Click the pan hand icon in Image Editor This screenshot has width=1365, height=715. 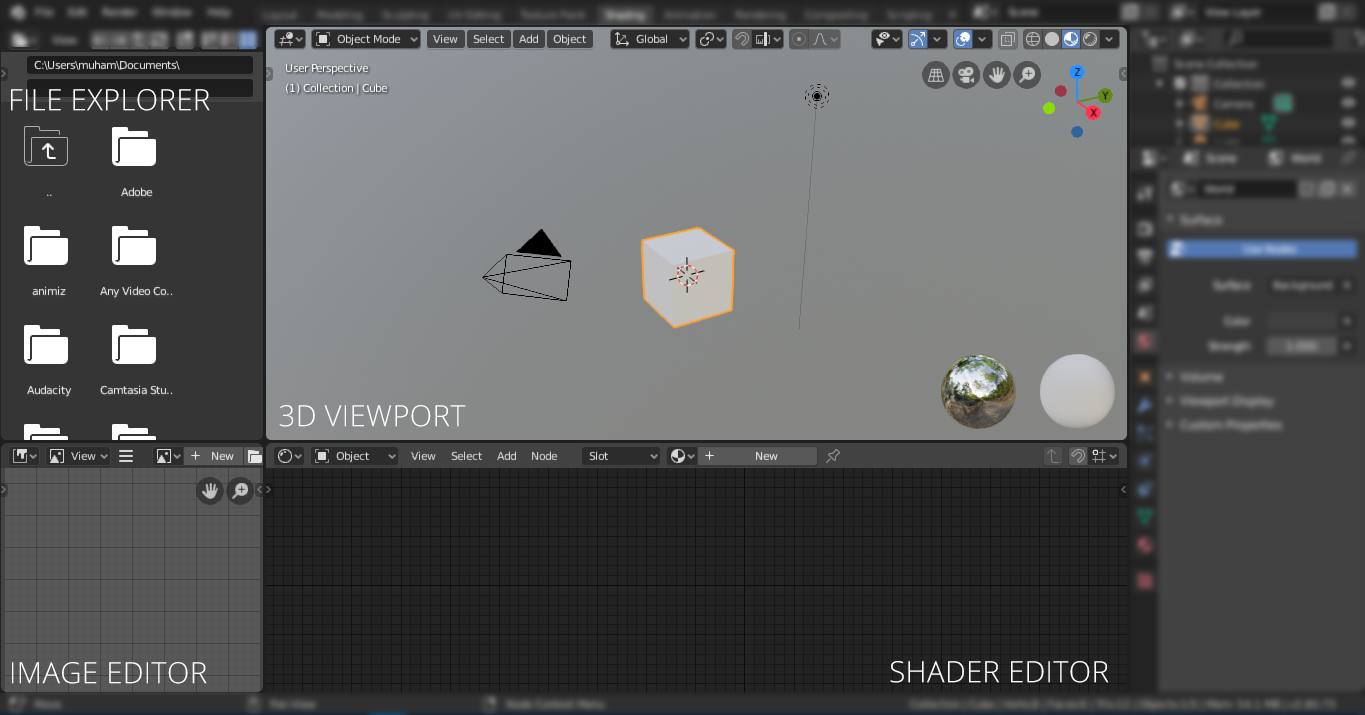coord(209,491)
